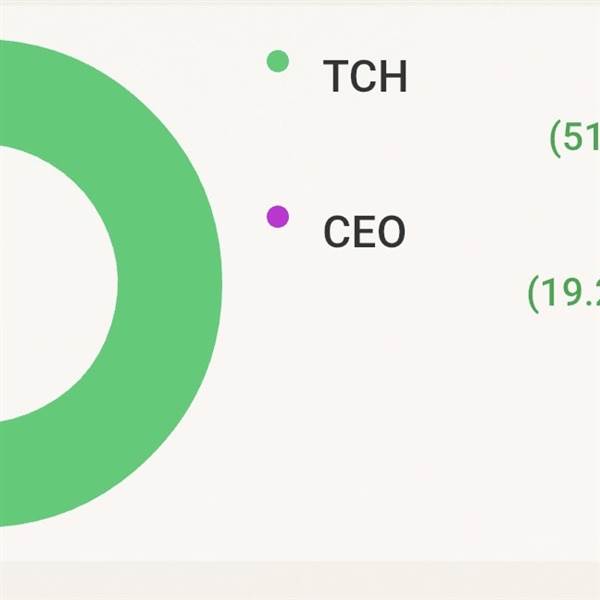Click the green TCH legend dot

[x=277, y=61]
